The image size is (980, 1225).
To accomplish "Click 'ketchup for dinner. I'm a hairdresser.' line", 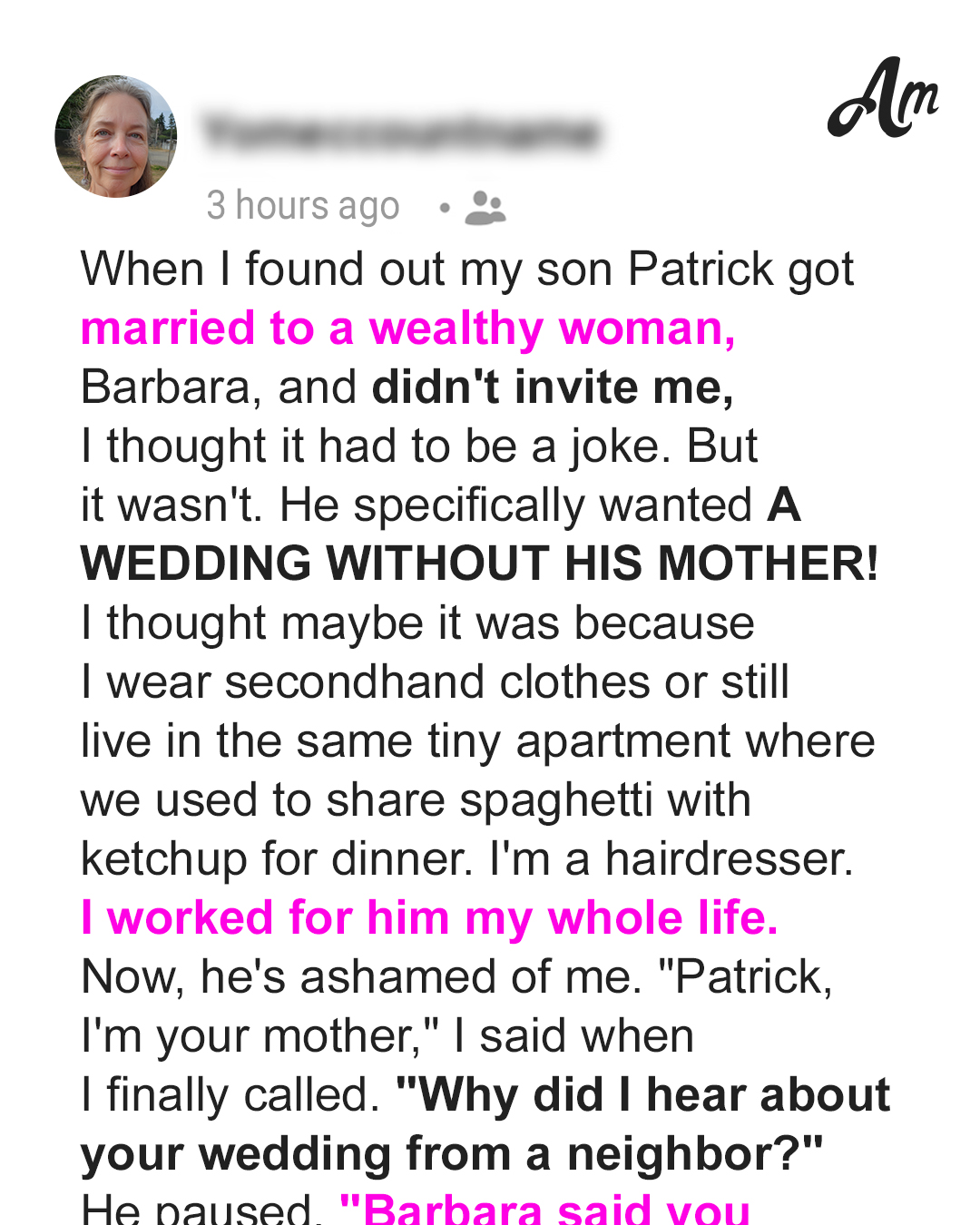I will click(467, 859).
